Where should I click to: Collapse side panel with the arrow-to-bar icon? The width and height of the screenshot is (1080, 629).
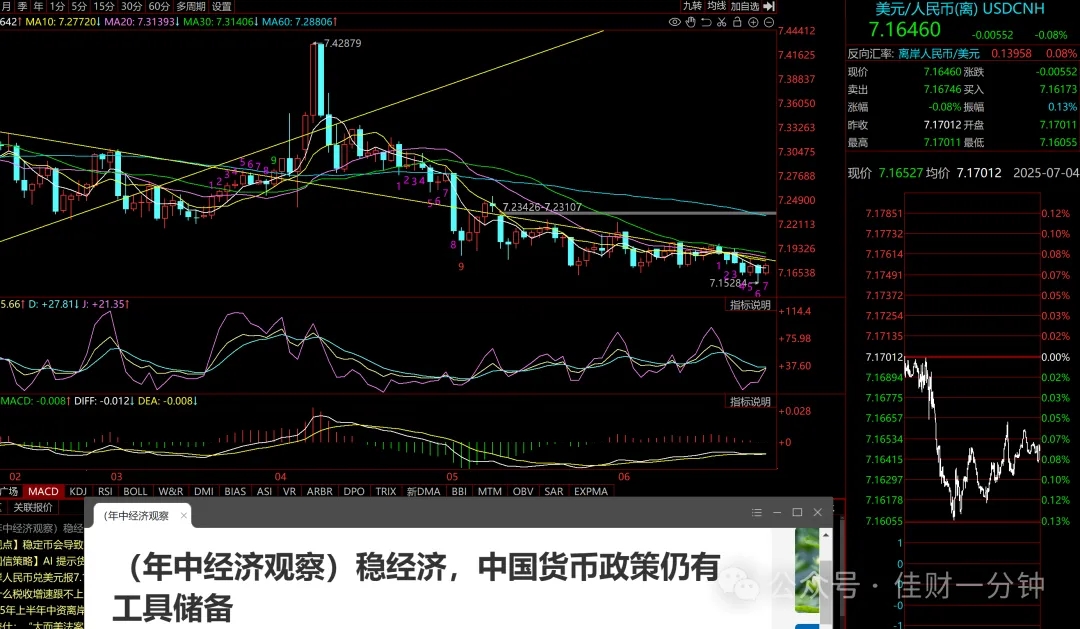pyautogui.click(x=769, y=6)
